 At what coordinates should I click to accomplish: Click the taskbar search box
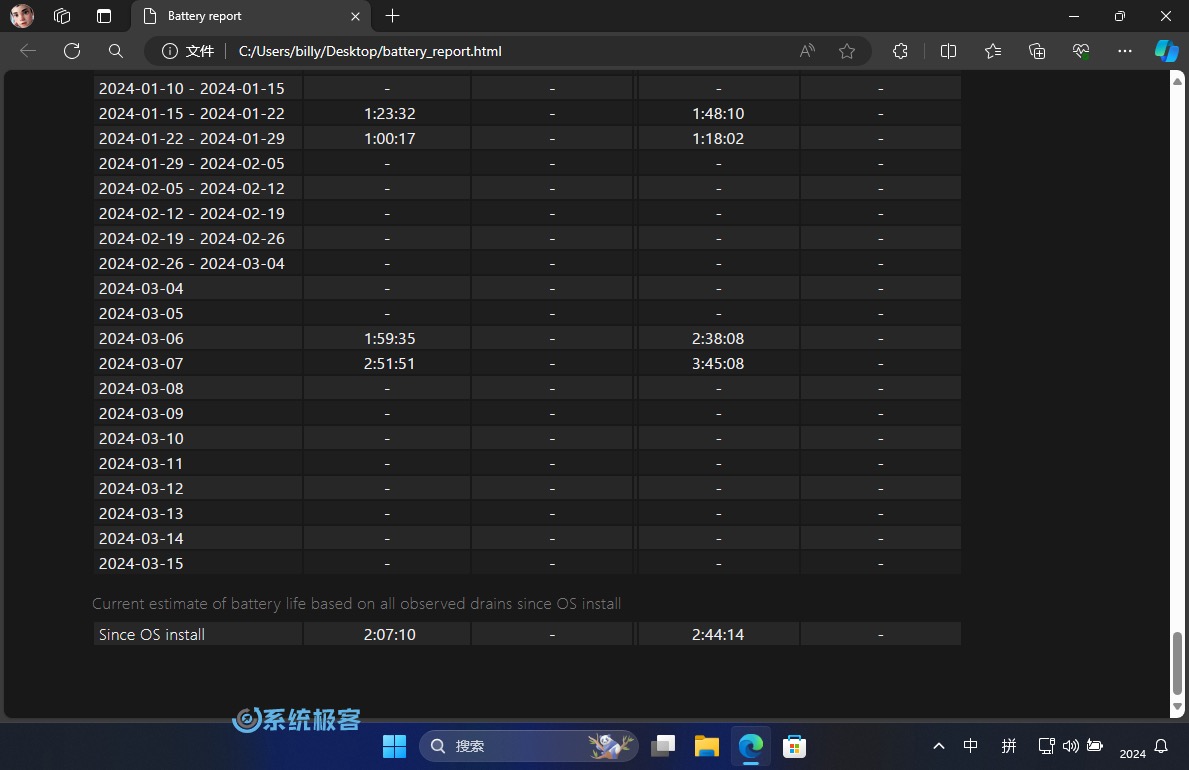[529, 746]
